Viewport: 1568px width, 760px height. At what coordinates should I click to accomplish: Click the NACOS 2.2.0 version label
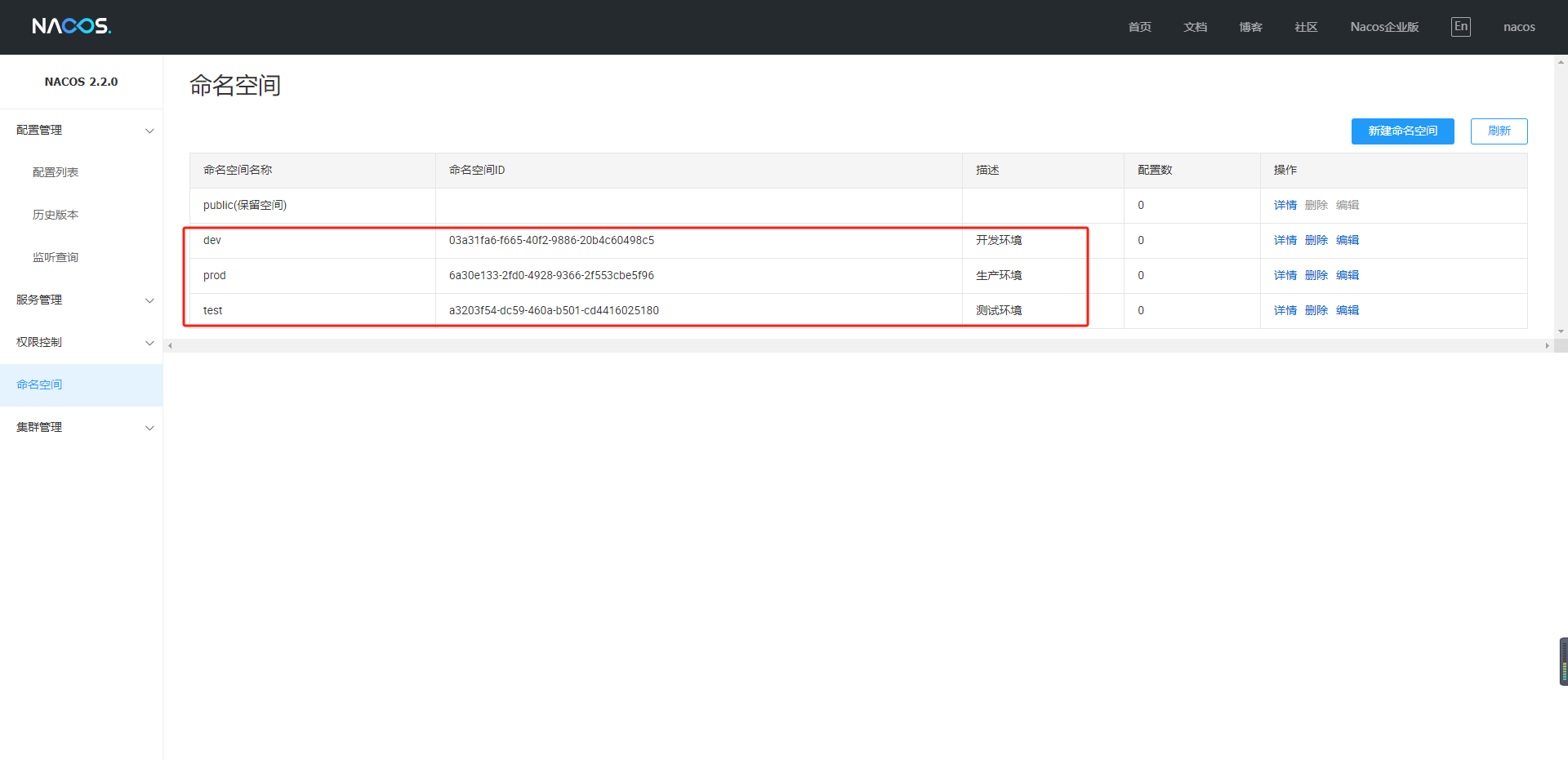pyautogui.click(x=81, y=82)
